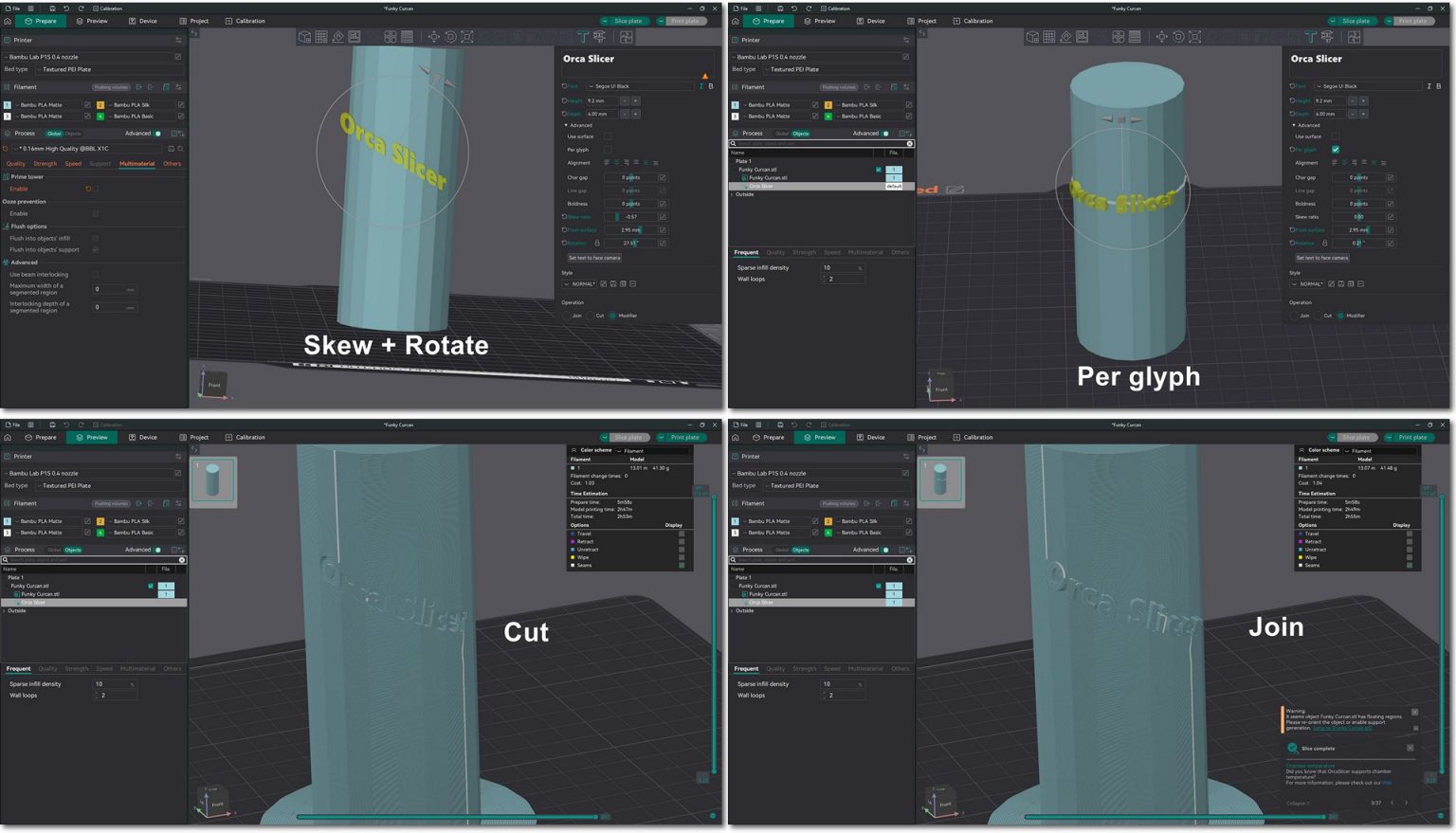Click the Add plate icon
Image resolution: width=1456 pixels, height=833 pixels.
point(320,37)
